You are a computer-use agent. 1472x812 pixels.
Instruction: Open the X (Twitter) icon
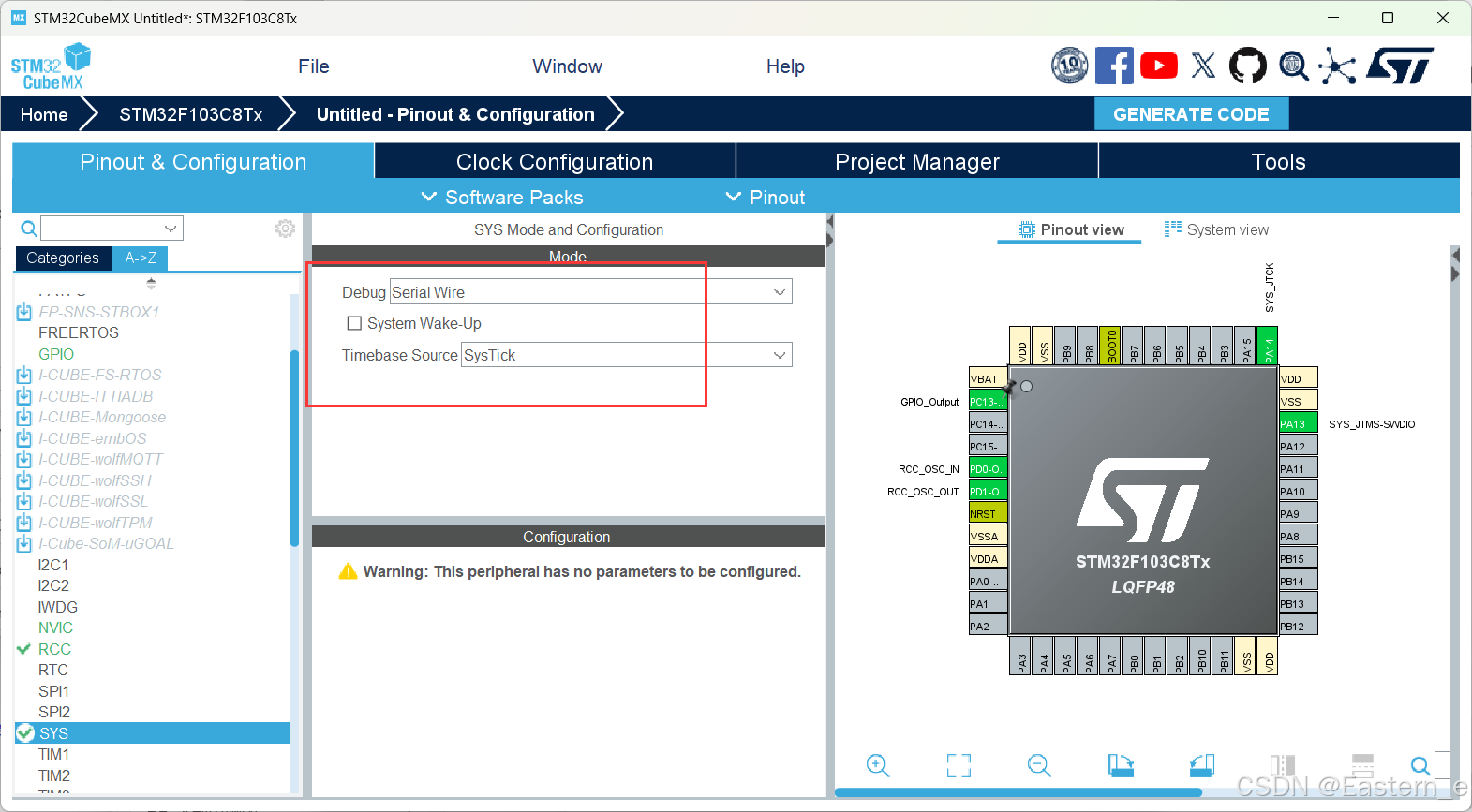point(1203,66)
